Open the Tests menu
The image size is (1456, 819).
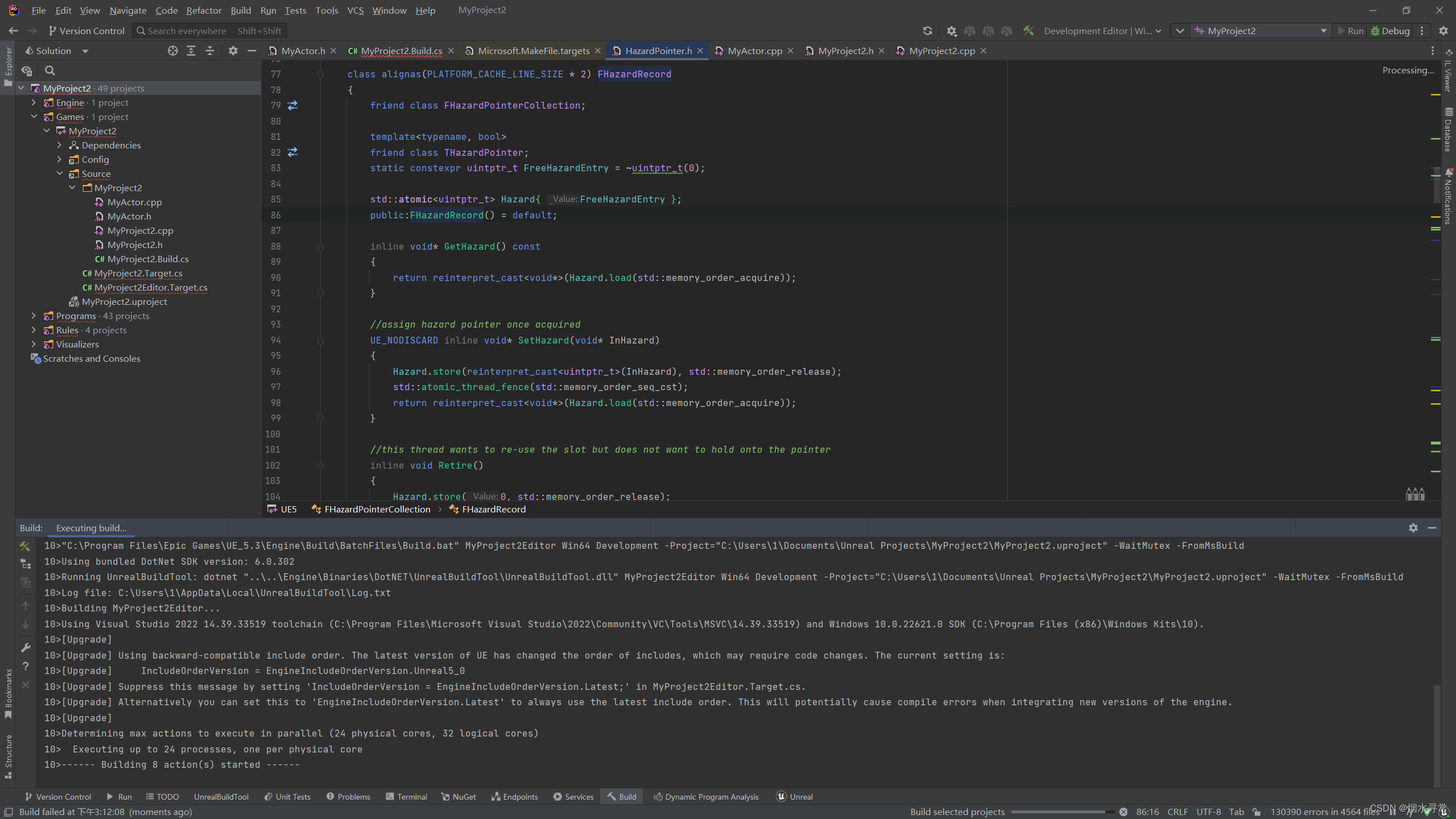295,10
